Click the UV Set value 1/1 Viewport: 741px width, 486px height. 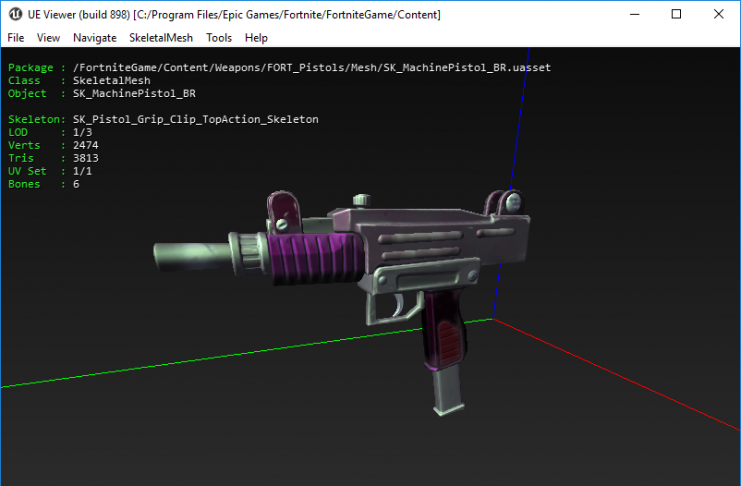(x=82, y=171)
